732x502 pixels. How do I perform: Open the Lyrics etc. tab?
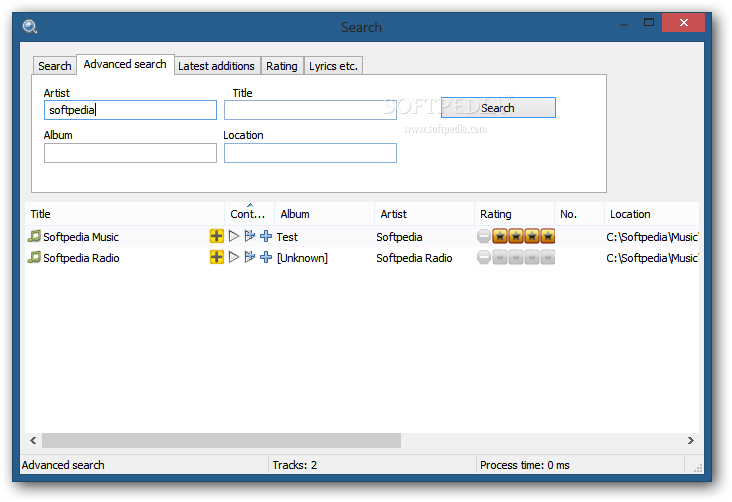pos(333,66)
